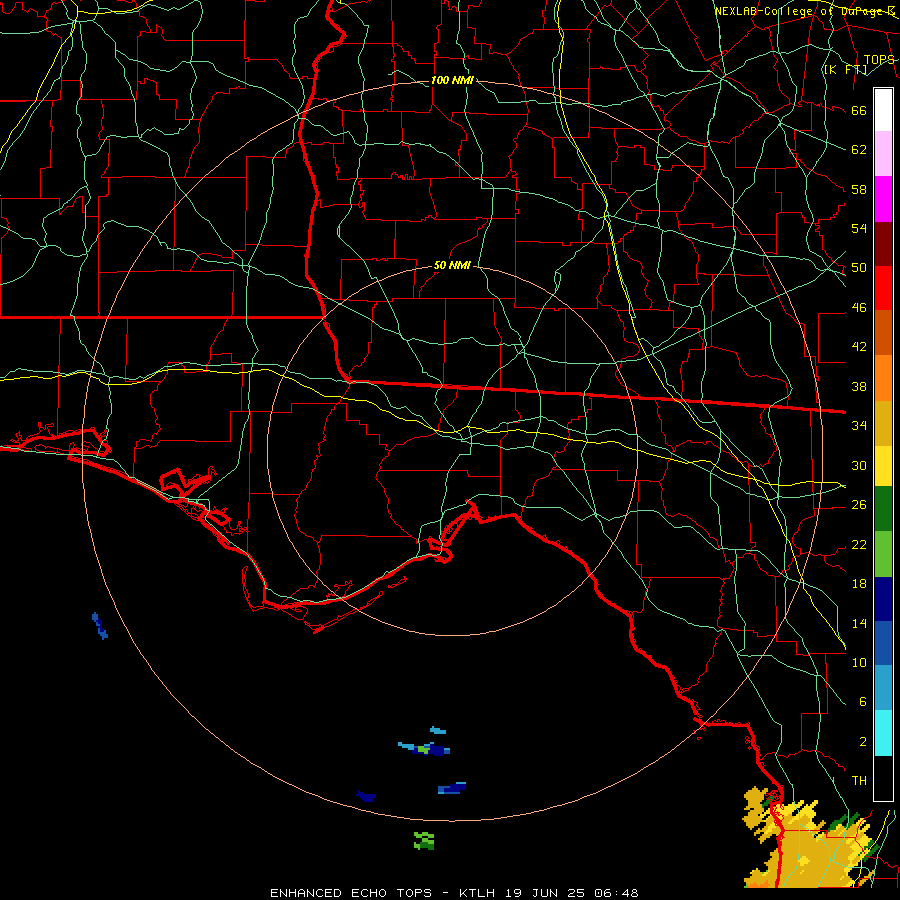Click the legend value "26"
The width and height of the screenshot is (900, 900).
859,505
